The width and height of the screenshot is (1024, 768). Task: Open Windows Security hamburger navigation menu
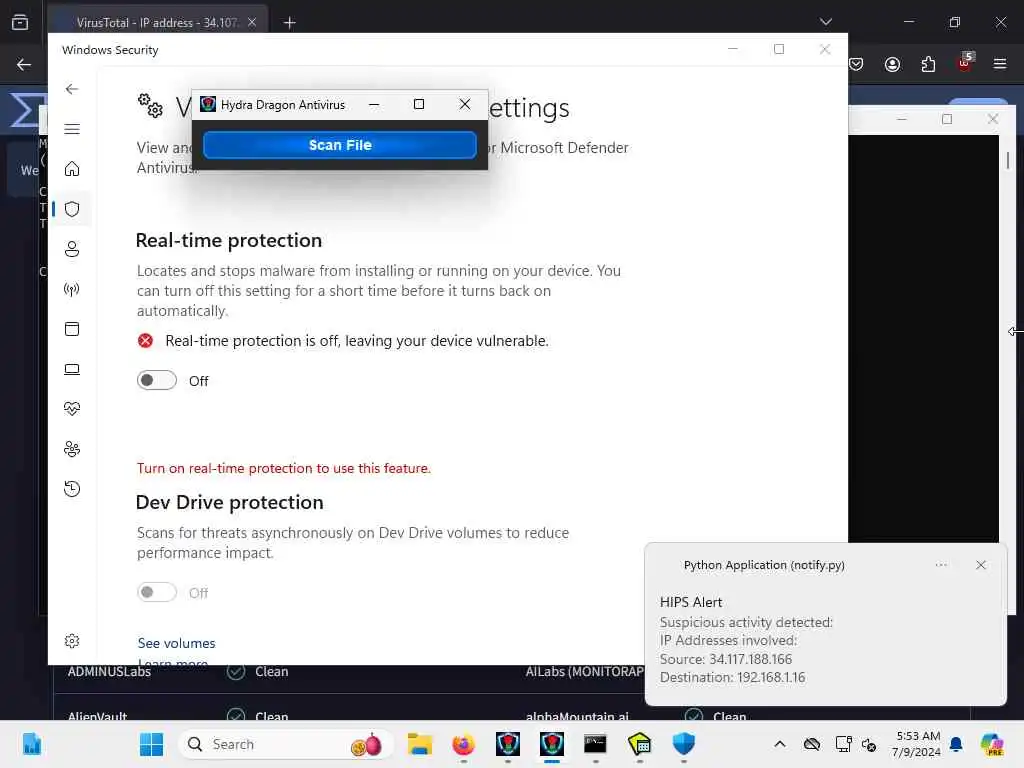click(x=72, y=129)
